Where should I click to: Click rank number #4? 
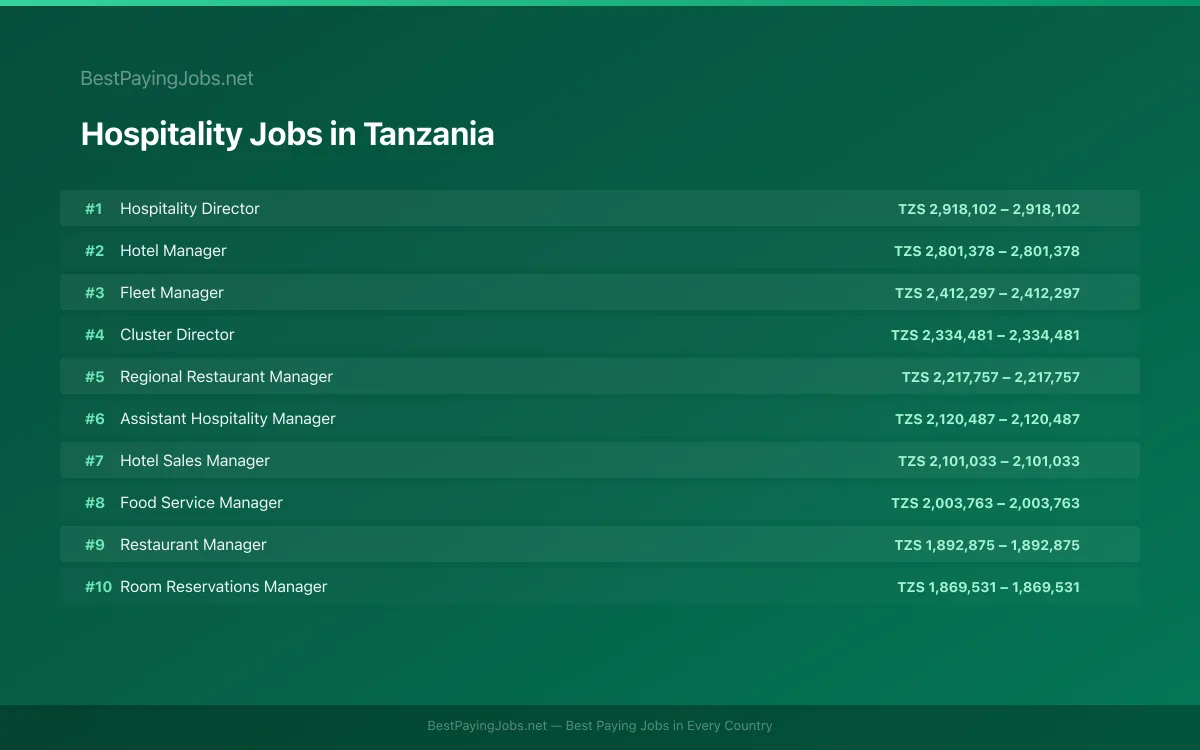click(94, 335)
